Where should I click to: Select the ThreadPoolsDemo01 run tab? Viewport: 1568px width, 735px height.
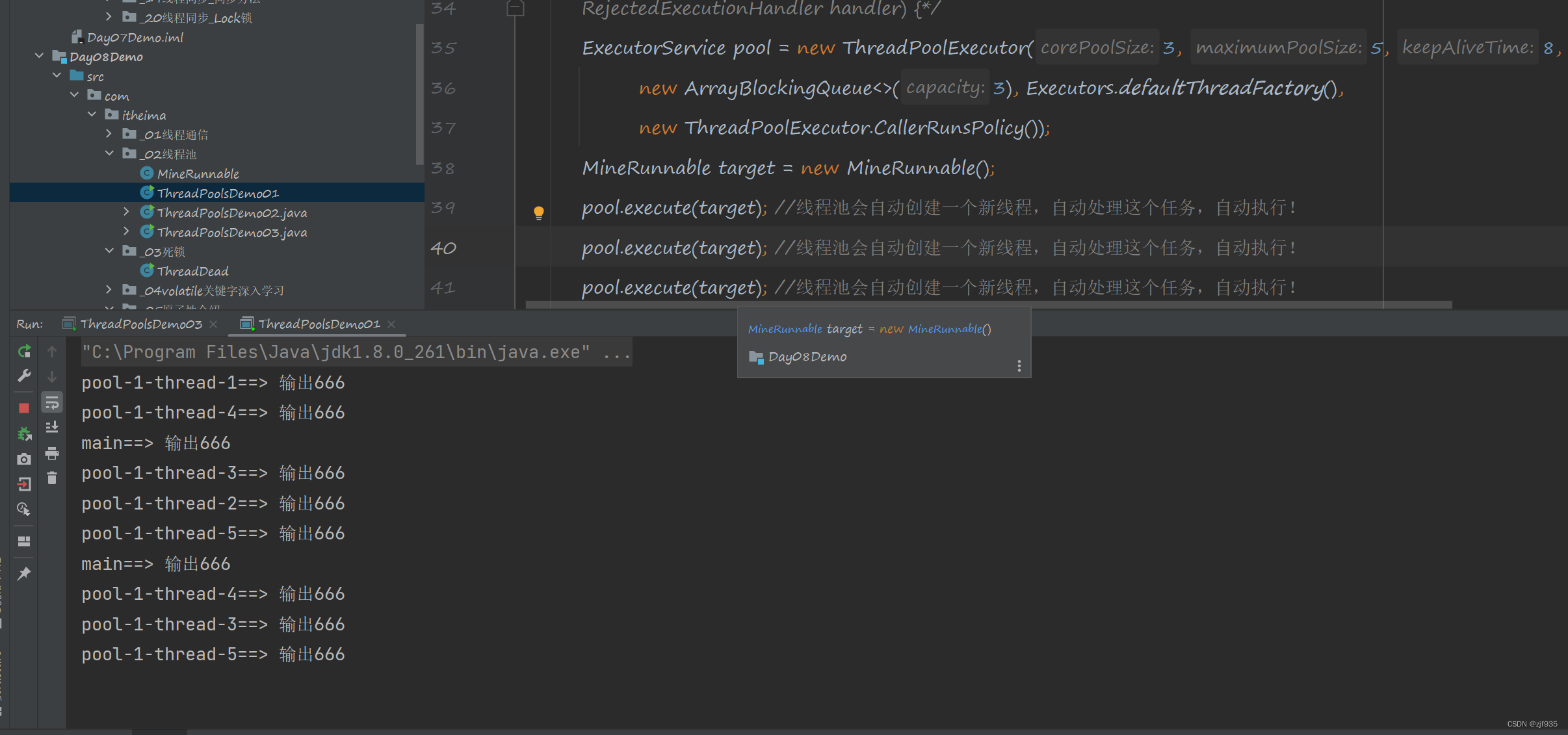(x=319, y=324)
